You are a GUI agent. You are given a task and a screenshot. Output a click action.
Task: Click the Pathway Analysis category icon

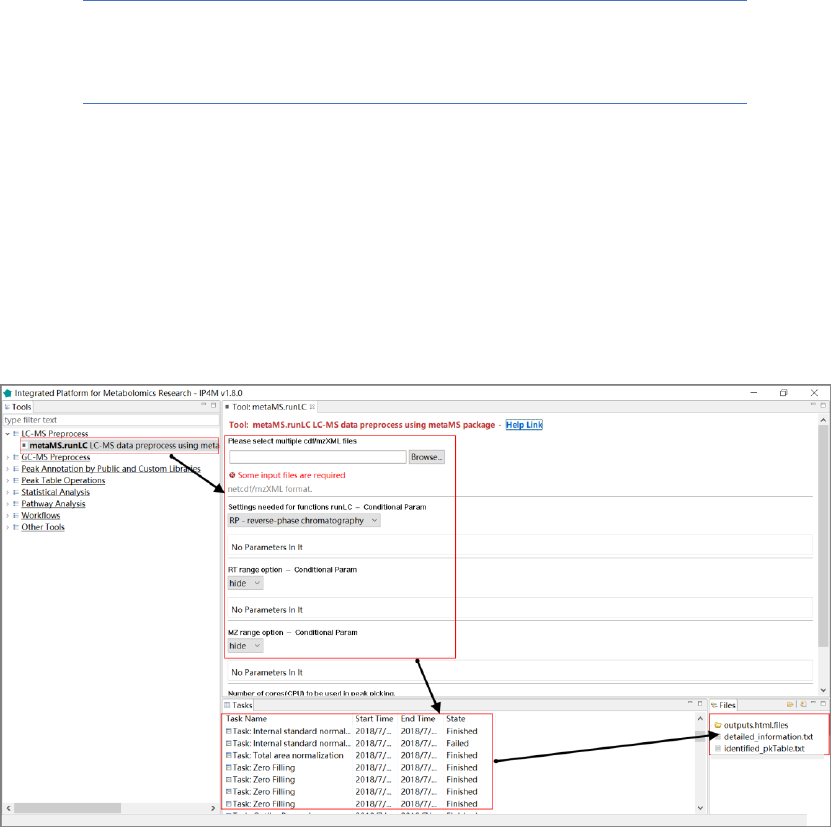click(16, 504)
